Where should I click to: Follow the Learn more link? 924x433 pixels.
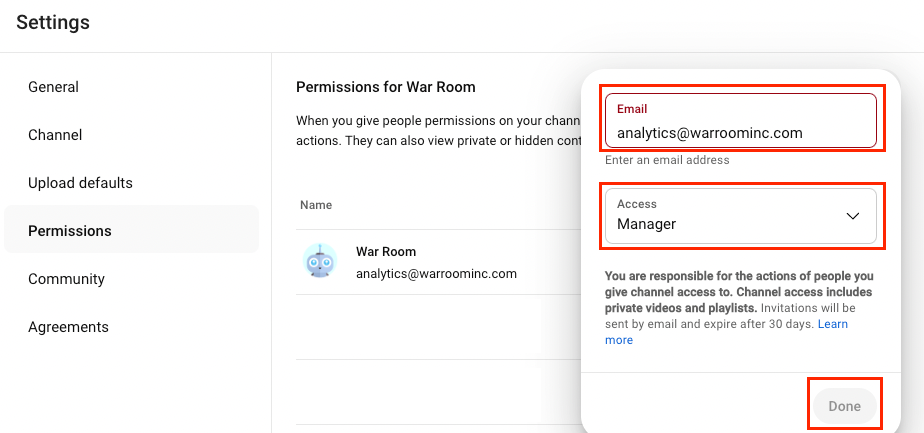coord(833,325)
